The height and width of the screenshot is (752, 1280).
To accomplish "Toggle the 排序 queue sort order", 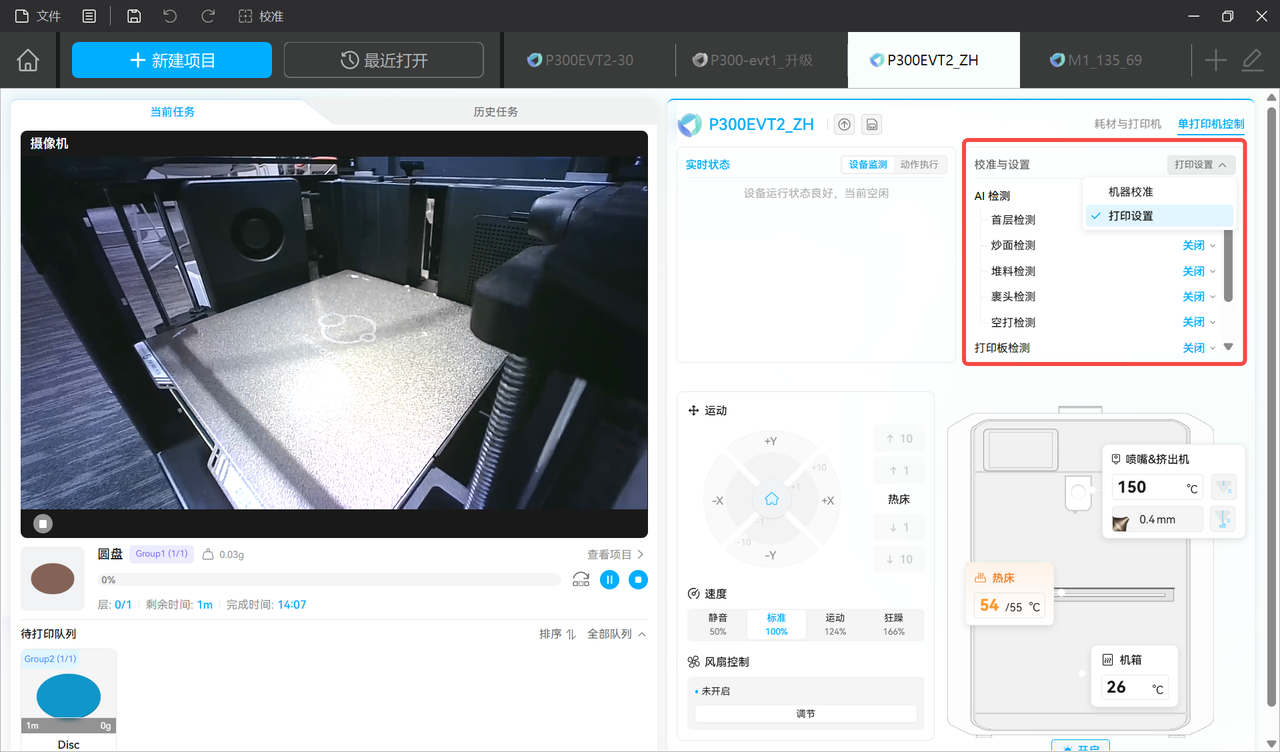I will 557,634.
